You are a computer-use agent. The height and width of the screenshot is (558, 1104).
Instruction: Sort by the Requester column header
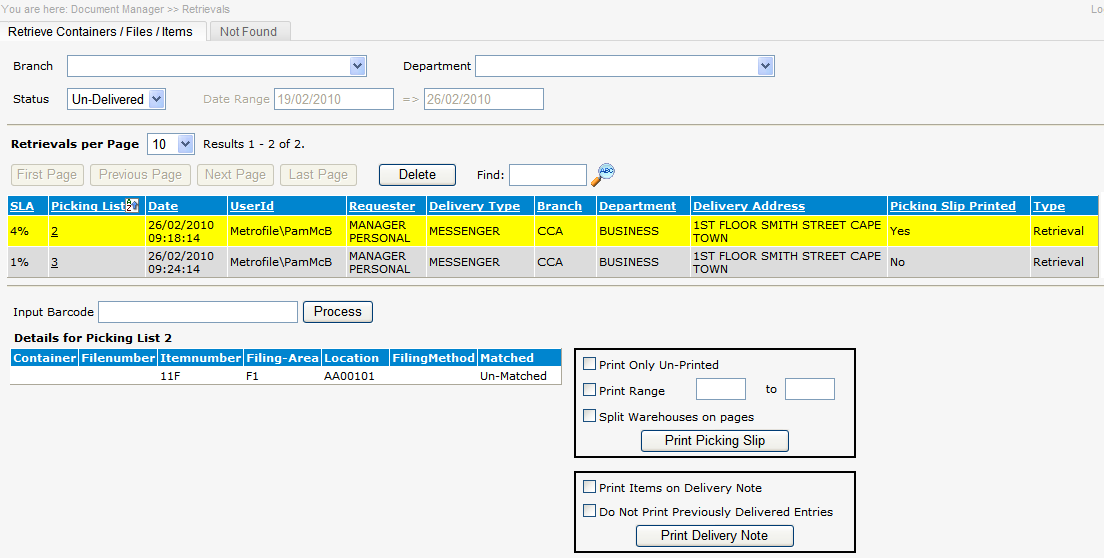click(x=382, y=206)
